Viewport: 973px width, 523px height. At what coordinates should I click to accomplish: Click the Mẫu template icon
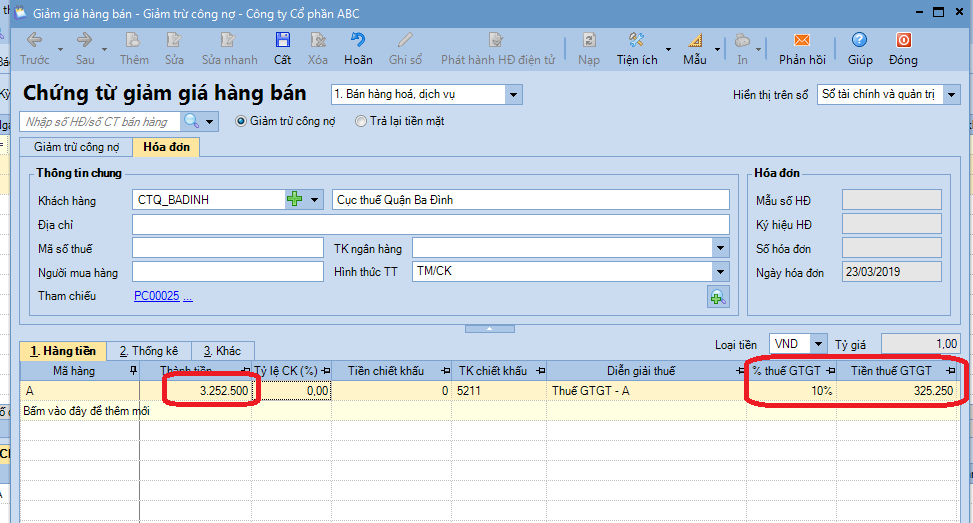click(x=695, y=41)
